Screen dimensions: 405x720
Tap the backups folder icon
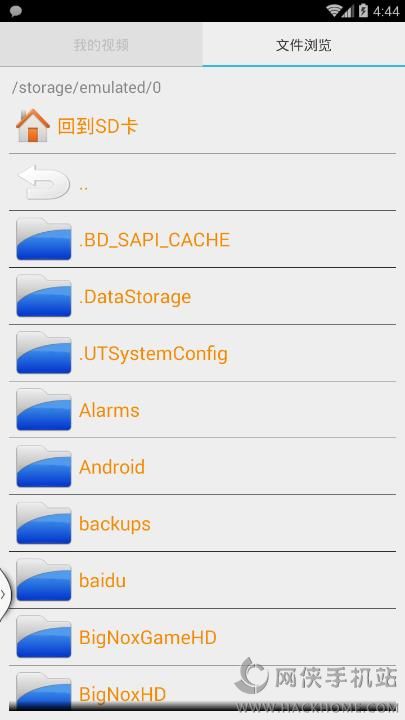pyautogui.click(x=44, y=524)
